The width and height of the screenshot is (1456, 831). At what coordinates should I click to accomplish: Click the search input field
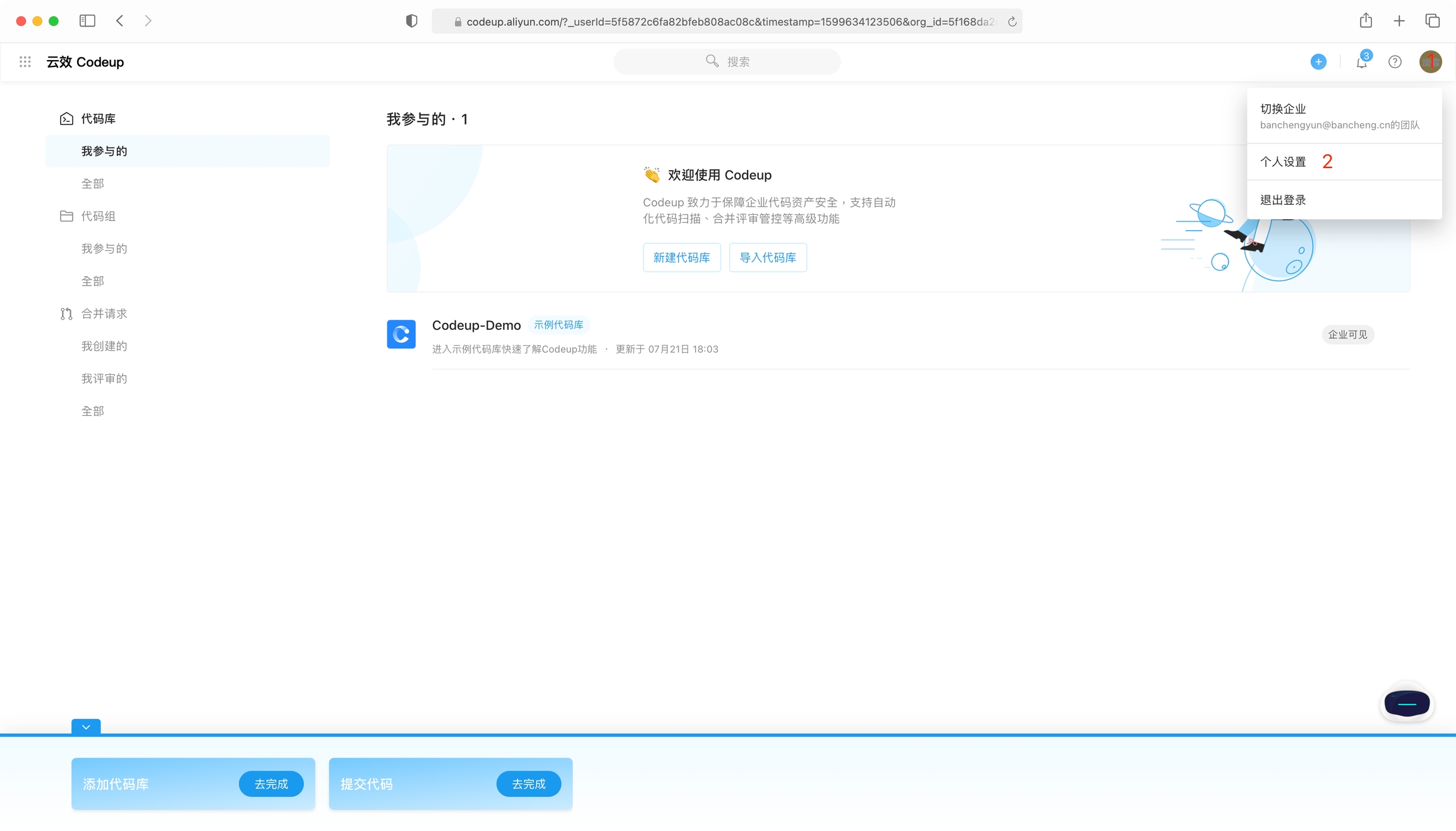[727, 62]
